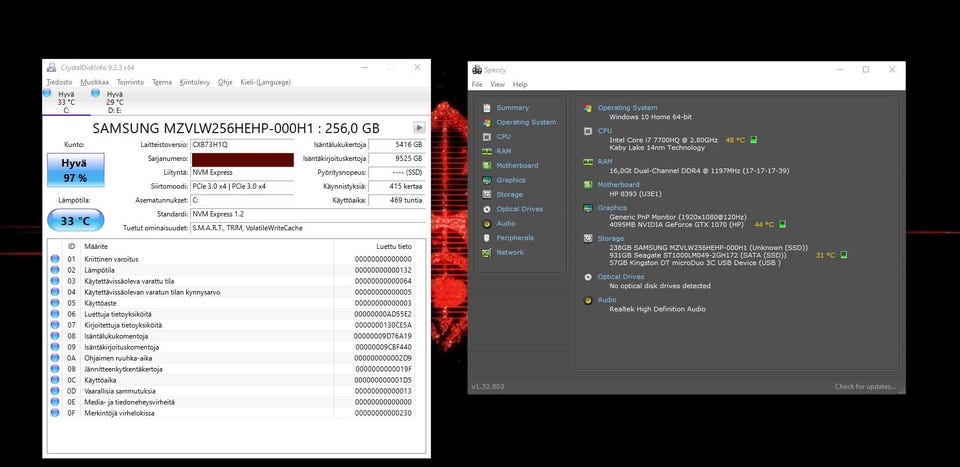
Task: Click the GPU 44 °C temperature indicator icon
Action: (x=783, y=225)
